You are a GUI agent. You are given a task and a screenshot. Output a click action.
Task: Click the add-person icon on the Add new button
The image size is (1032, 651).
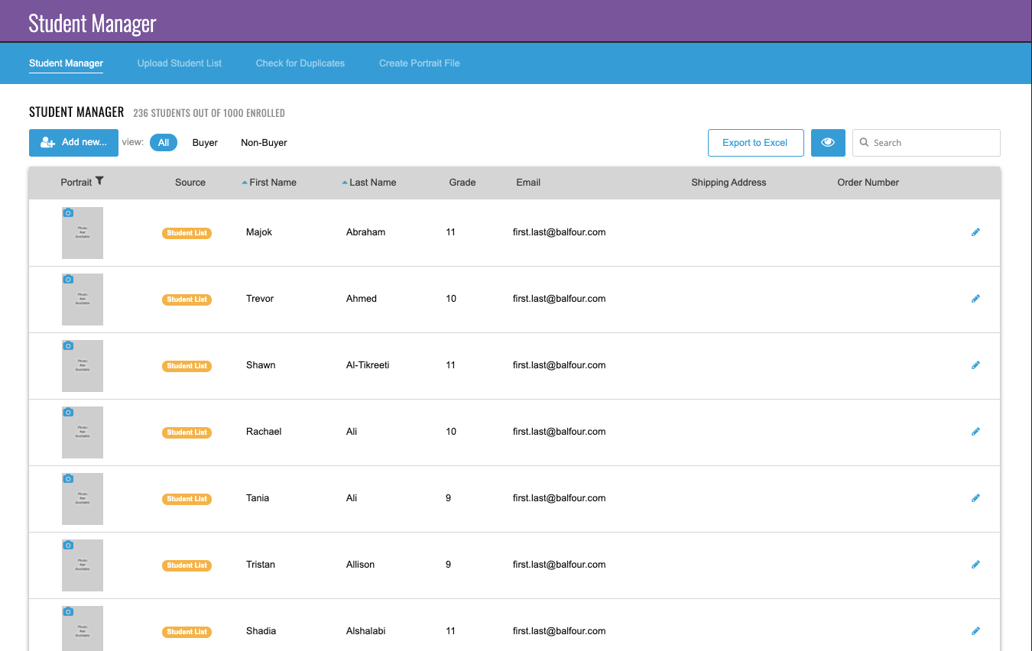(x=46, y=142)
